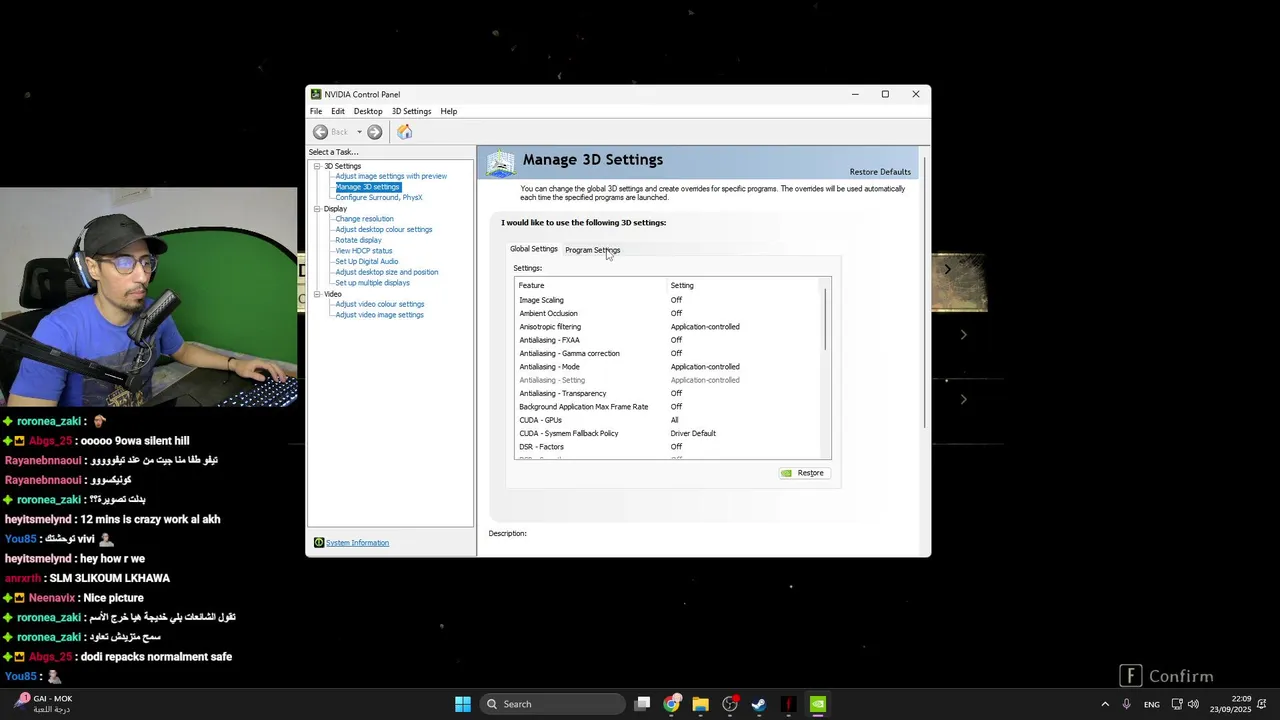Open View HDCP status task

click(364, 251)
